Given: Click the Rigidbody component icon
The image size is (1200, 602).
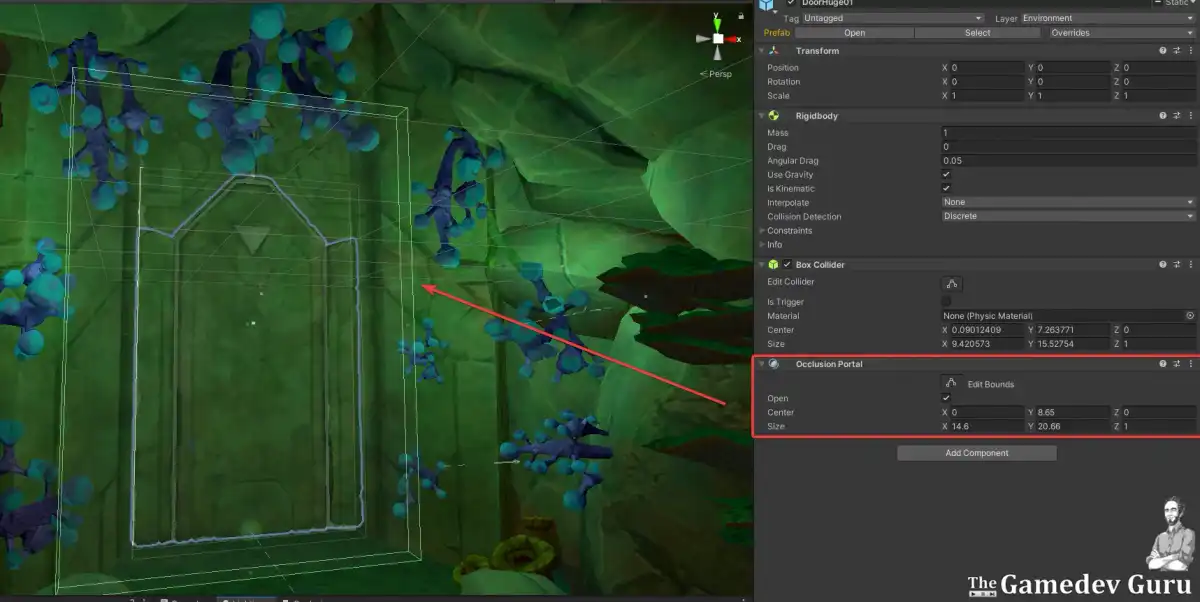Looking at the screenshot, I should [x=775, y=115].
